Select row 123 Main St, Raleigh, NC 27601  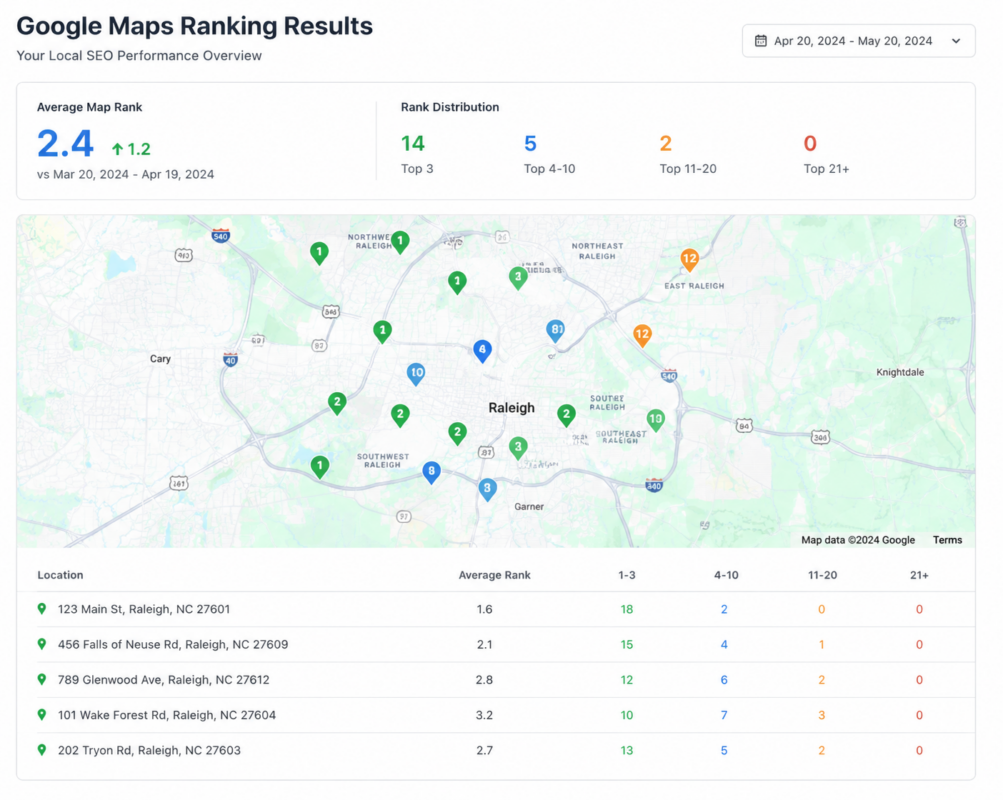coord(496,609)
